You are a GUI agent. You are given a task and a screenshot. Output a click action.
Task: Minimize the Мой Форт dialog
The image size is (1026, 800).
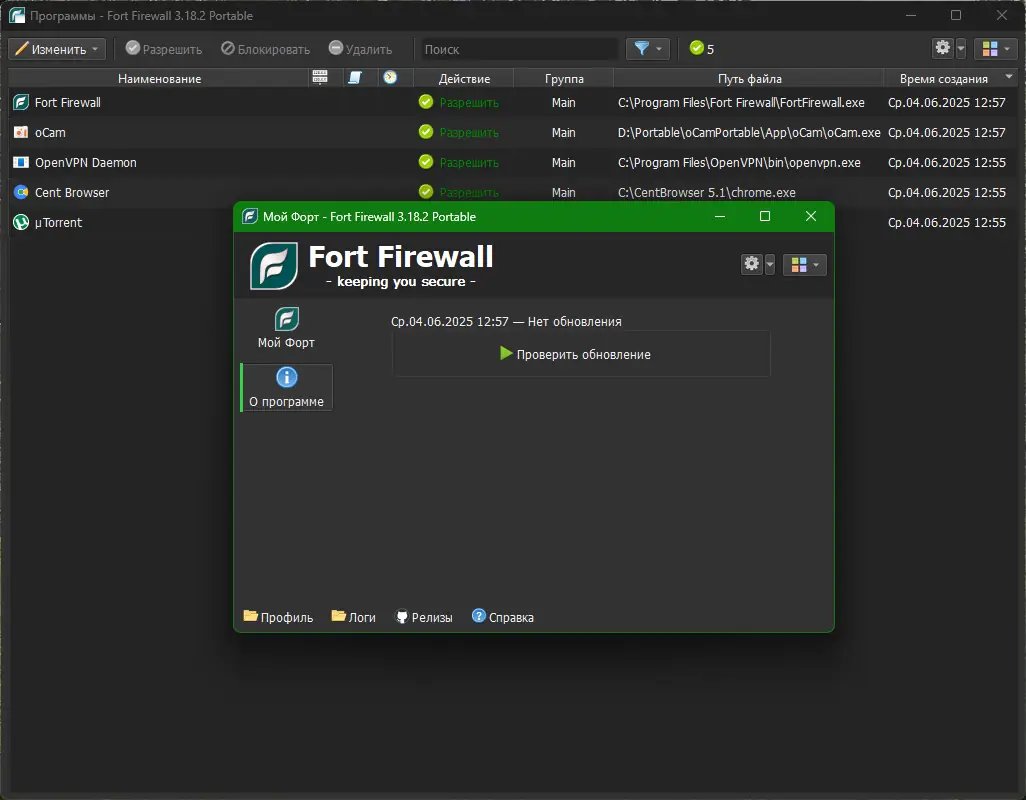[720, 217]
